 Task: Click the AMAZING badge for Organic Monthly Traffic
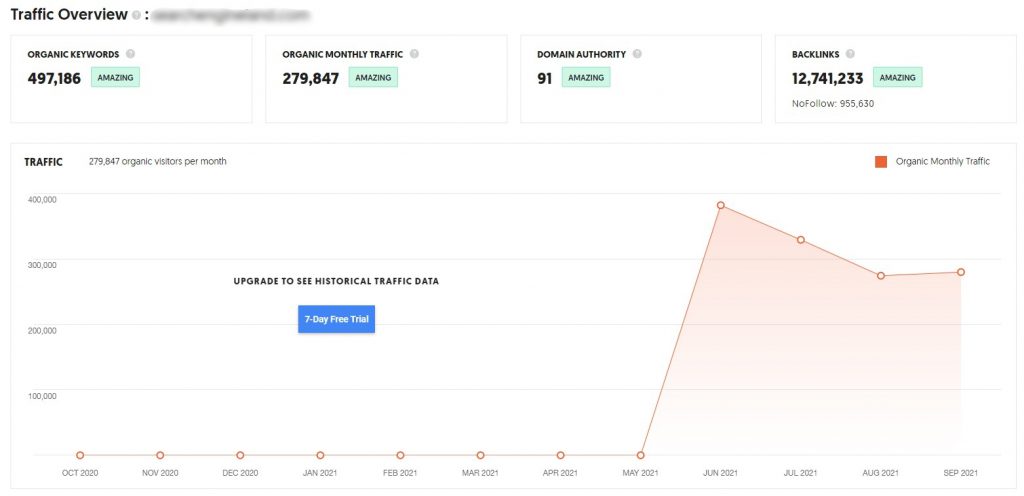[x=373, y=78]
